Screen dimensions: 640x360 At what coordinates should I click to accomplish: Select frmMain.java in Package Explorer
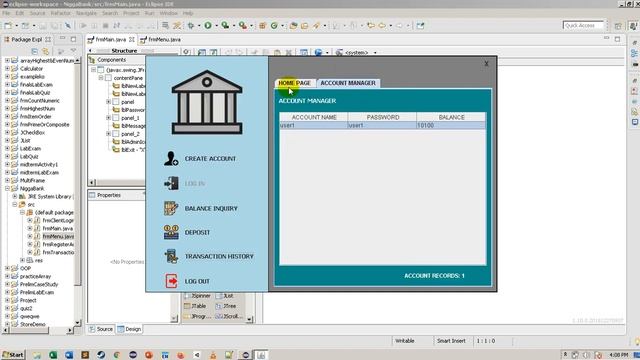[x=58, y=228]
